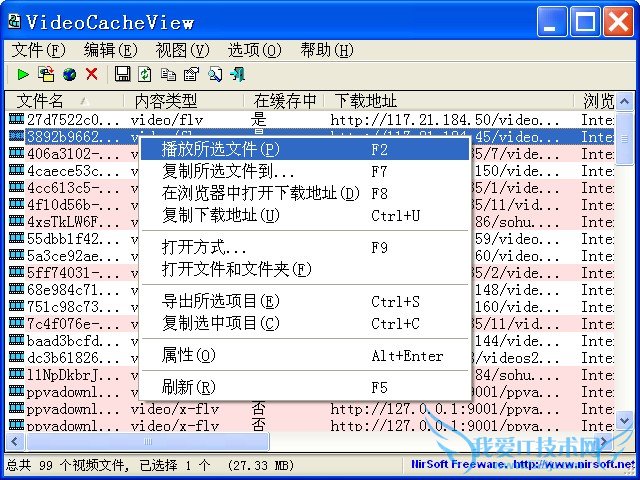The height and width of the screenshot is (480, 640).
Task: Select 在浏览器中打开下载地址(D) menu entry
Action: click(305, 193)
